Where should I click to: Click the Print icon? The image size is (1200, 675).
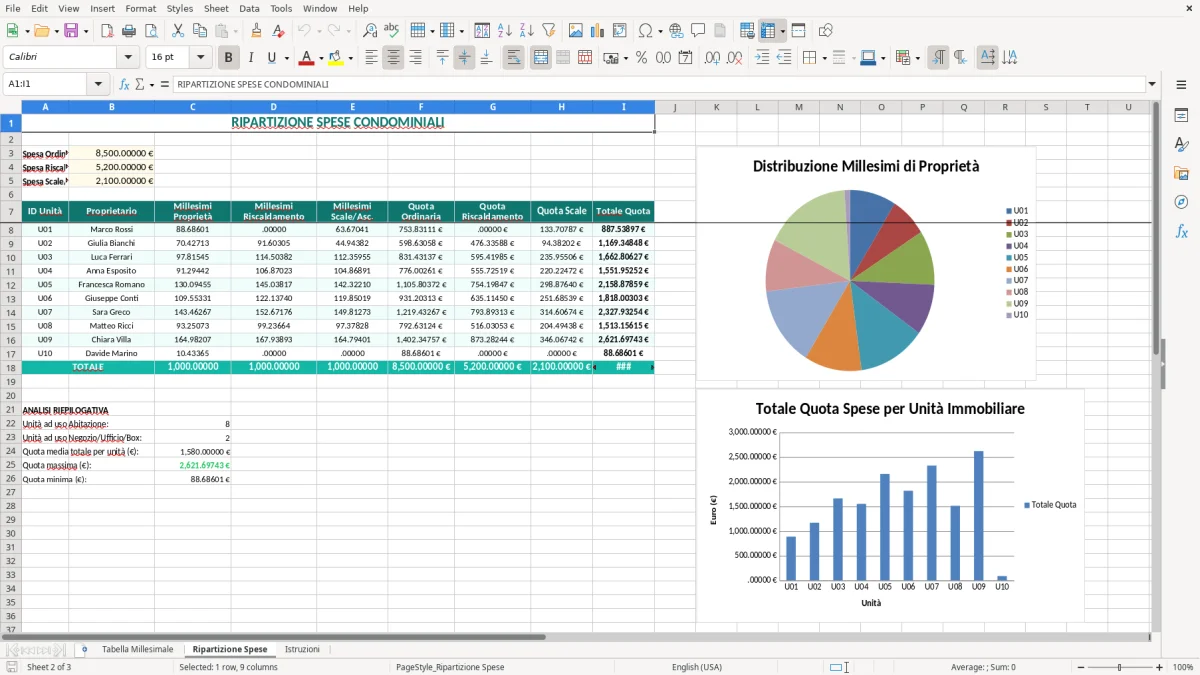129,31
